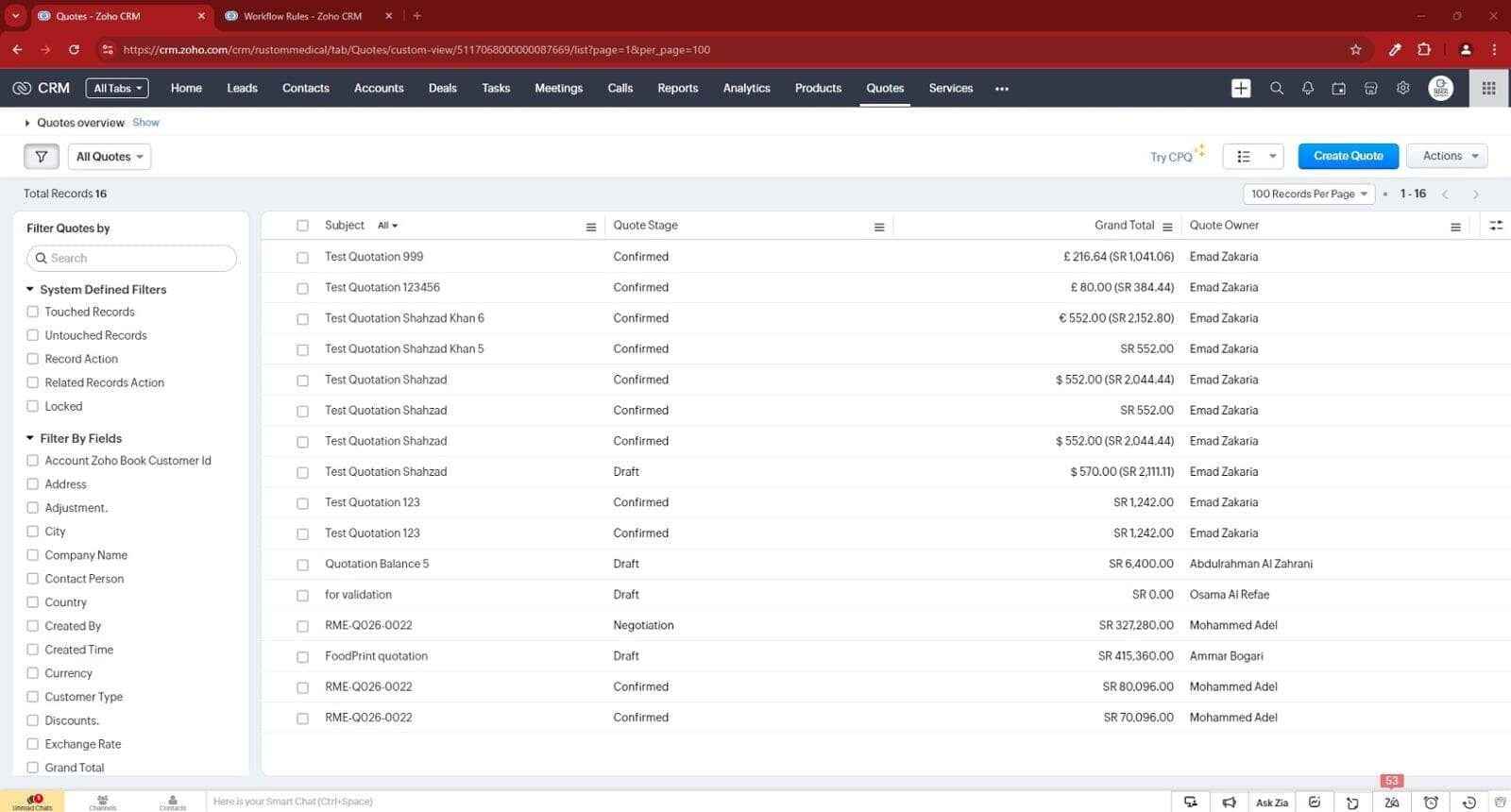Click the Try CPQ link
This screenshot has width=1511, height=812.
tap(1172, 157)
